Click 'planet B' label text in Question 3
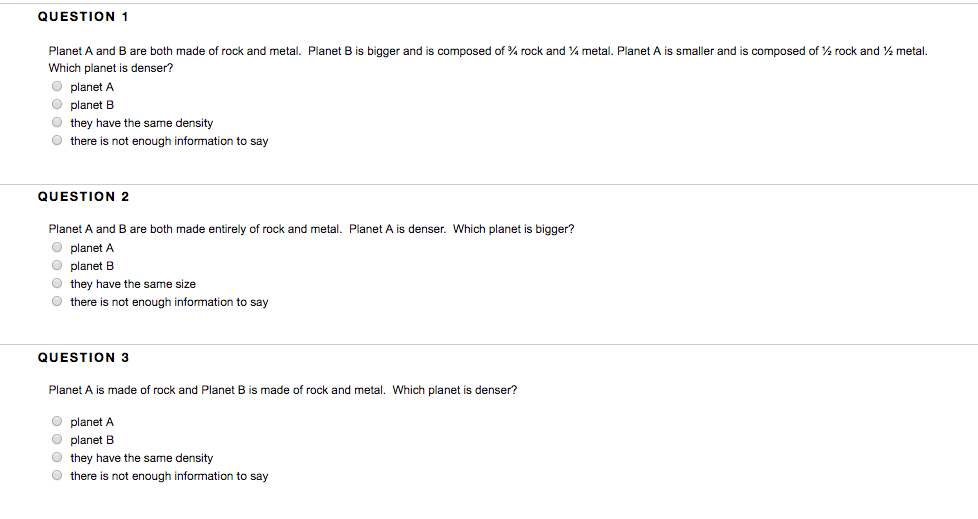Screen dimensions: 978x519 [x=92, y=440]
